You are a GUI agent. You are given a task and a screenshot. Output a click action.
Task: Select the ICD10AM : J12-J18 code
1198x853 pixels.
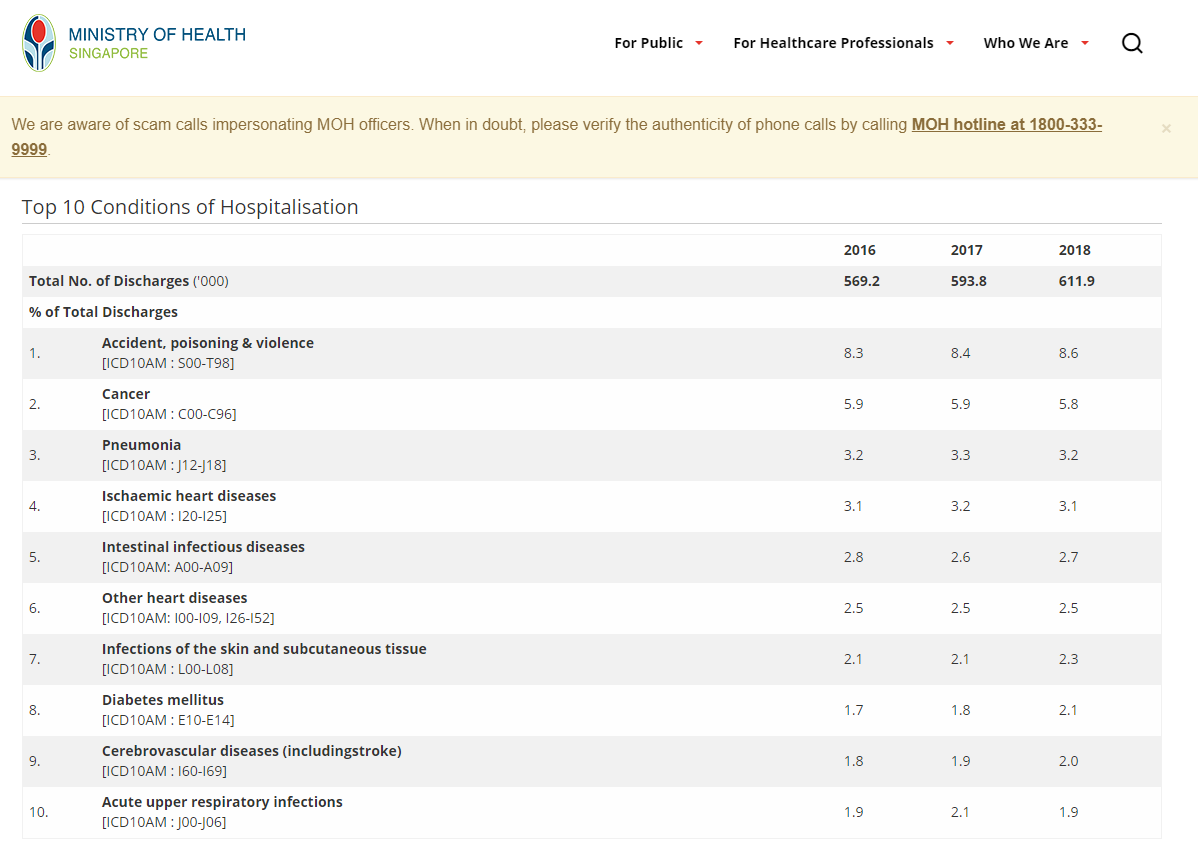164,465
